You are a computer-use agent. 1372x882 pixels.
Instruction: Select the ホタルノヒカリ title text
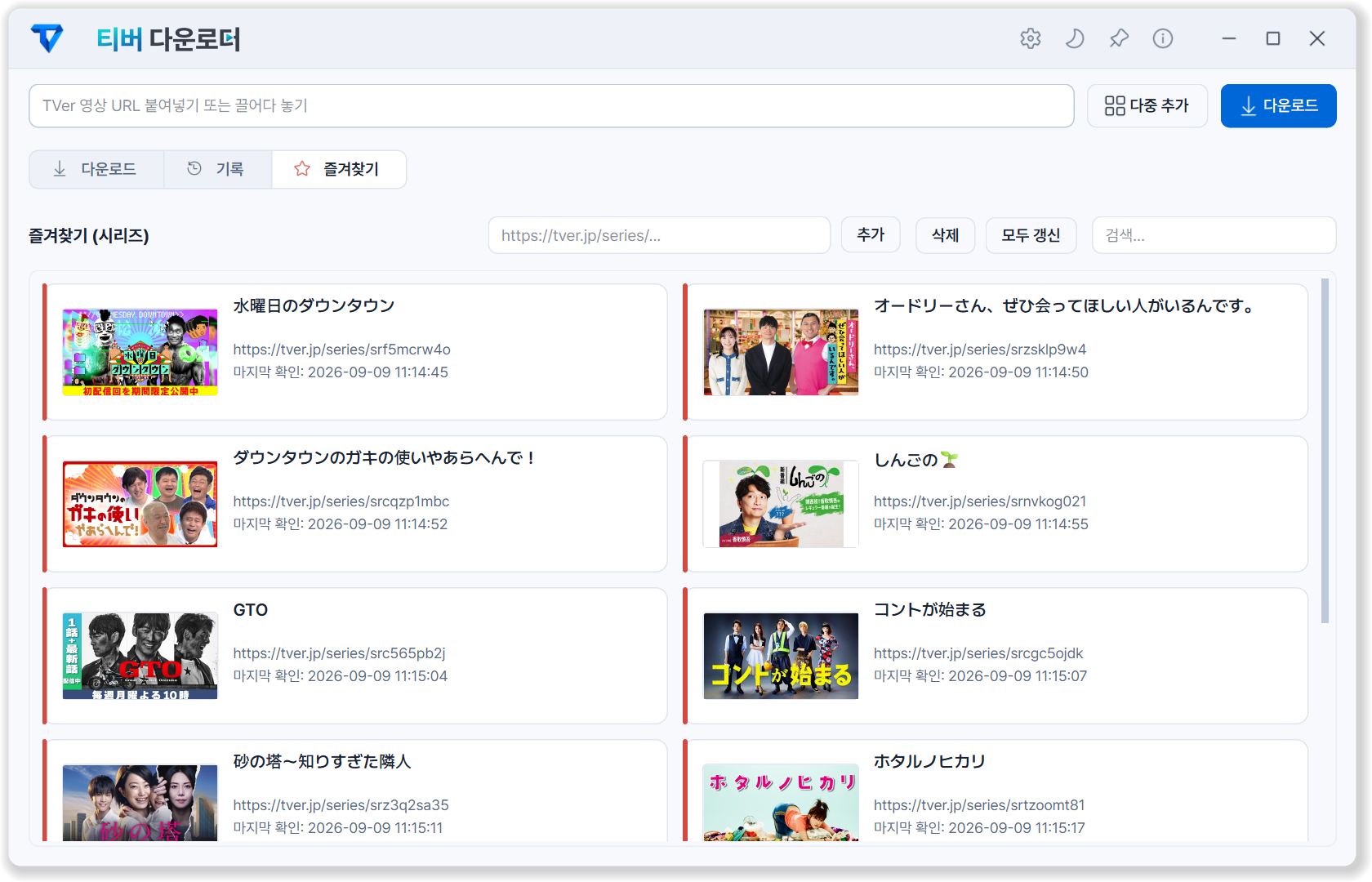click(x=929, y=761)
